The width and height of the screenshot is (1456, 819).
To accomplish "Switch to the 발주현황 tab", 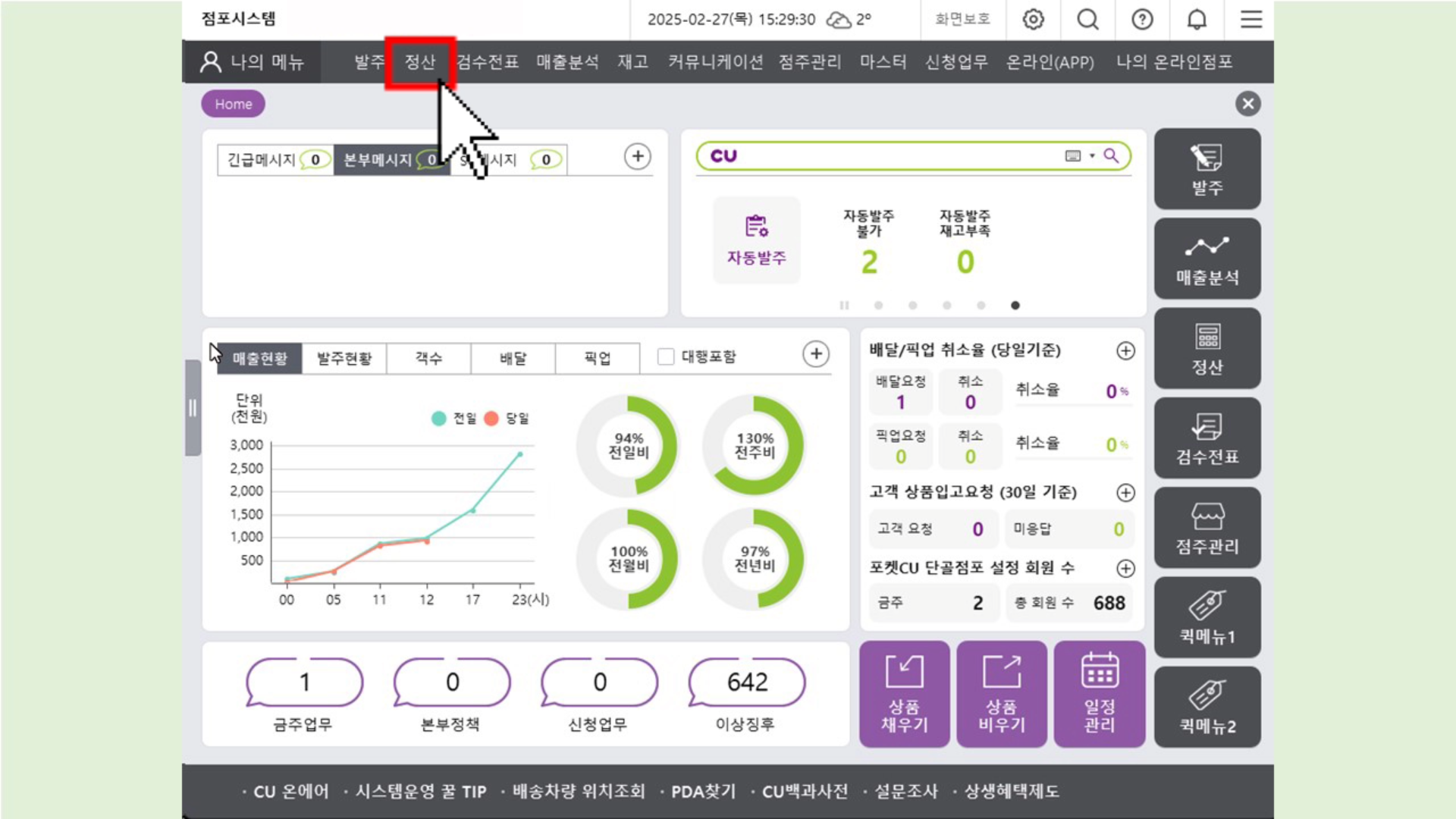I will (x=344, y=359).
